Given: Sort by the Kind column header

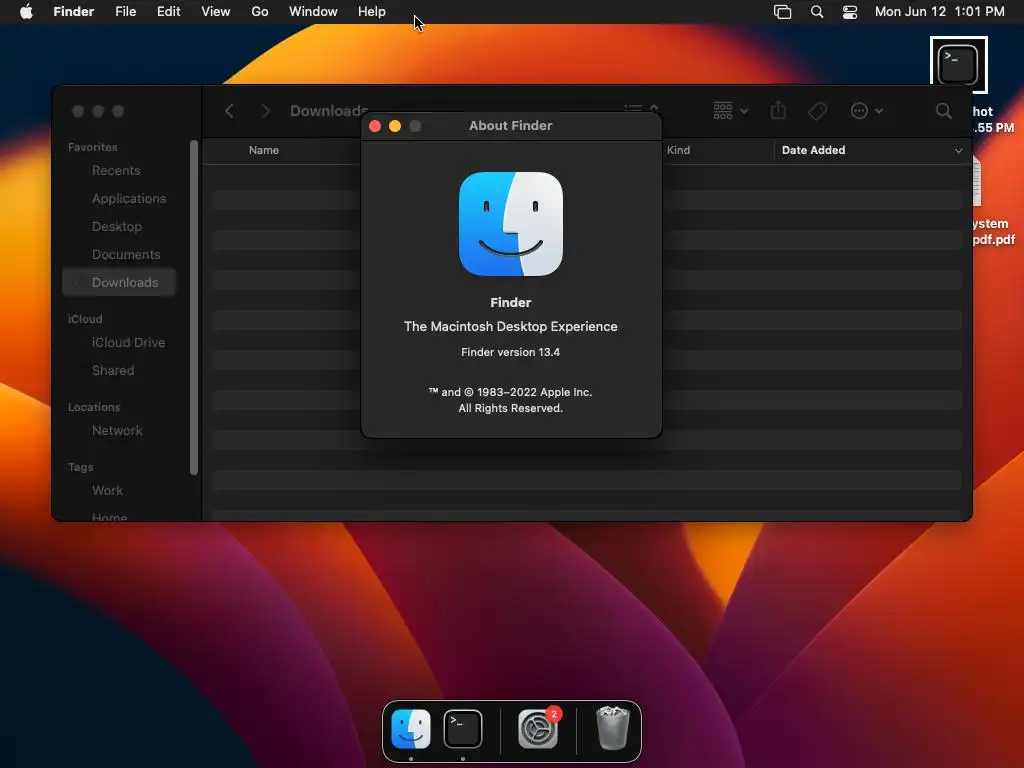Looking at the screenshot, I should (x=678, y=150).
